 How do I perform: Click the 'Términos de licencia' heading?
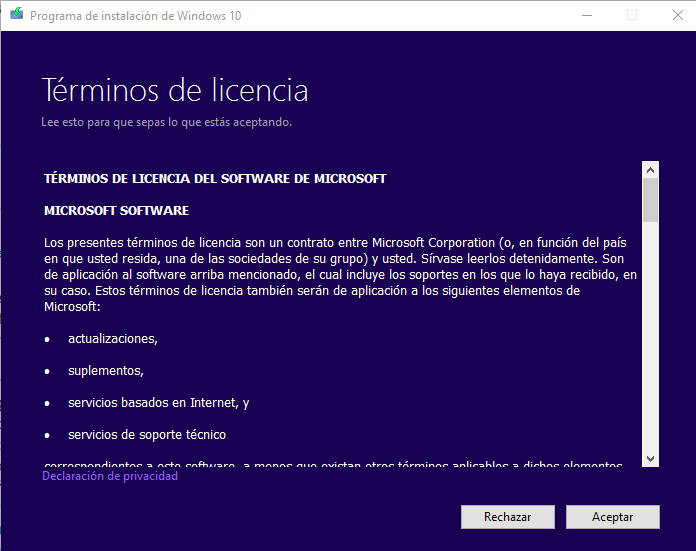175,90
